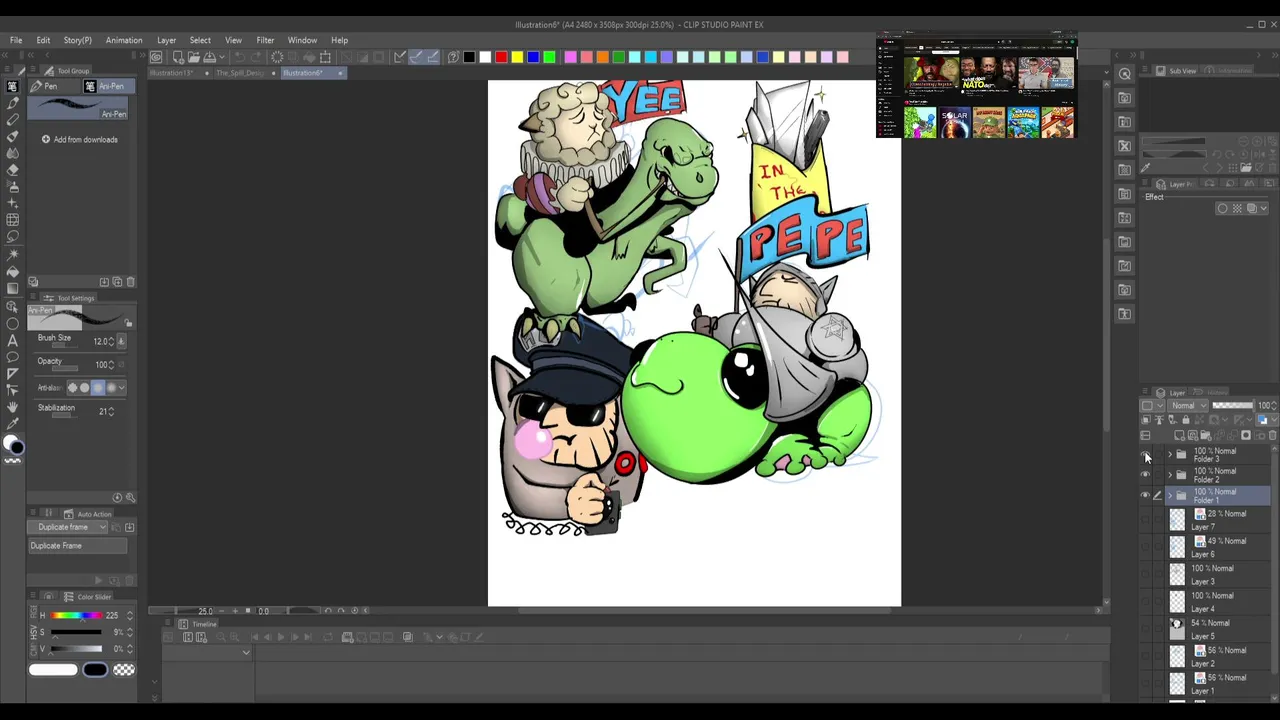Click the Scale/Rotate transform icon
Screen dimensions: 1280x720
(325, 57)
